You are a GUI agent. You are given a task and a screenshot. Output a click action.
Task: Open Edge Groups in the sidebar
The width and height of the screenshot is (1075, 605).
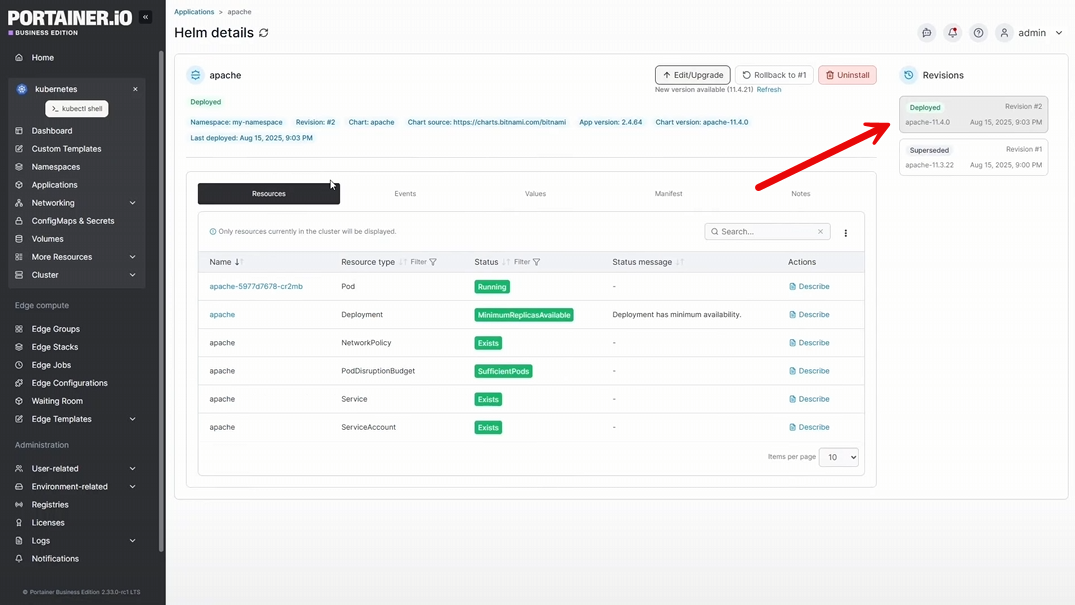(x=56, y=329)
